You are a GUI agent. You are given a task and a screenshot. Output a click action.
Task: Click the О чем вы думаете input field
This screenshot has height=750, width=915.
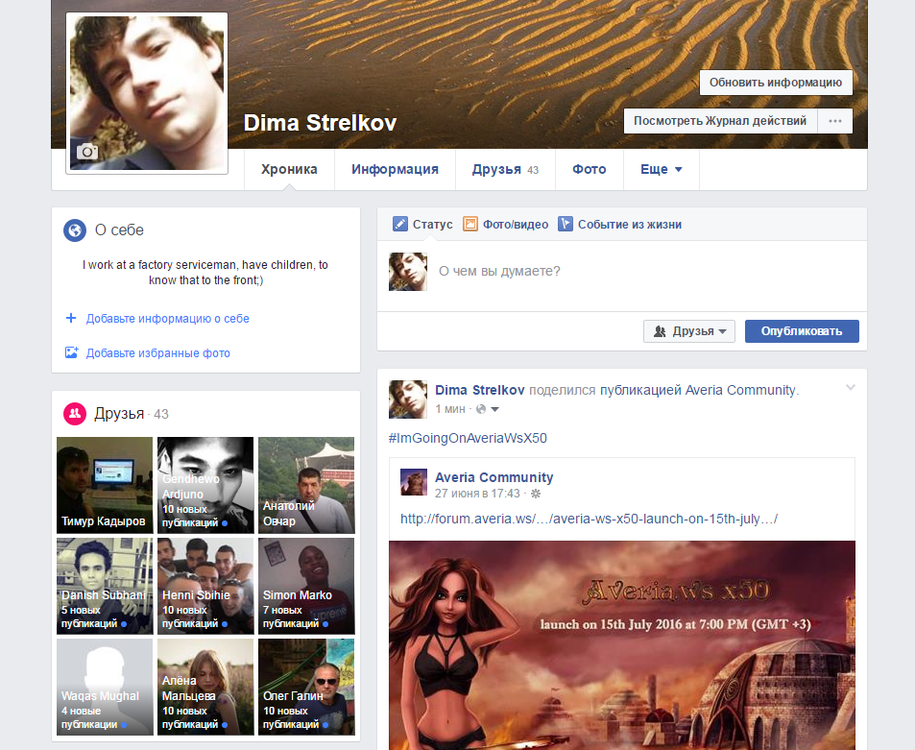pyautogui.click(x=640, y=271)
